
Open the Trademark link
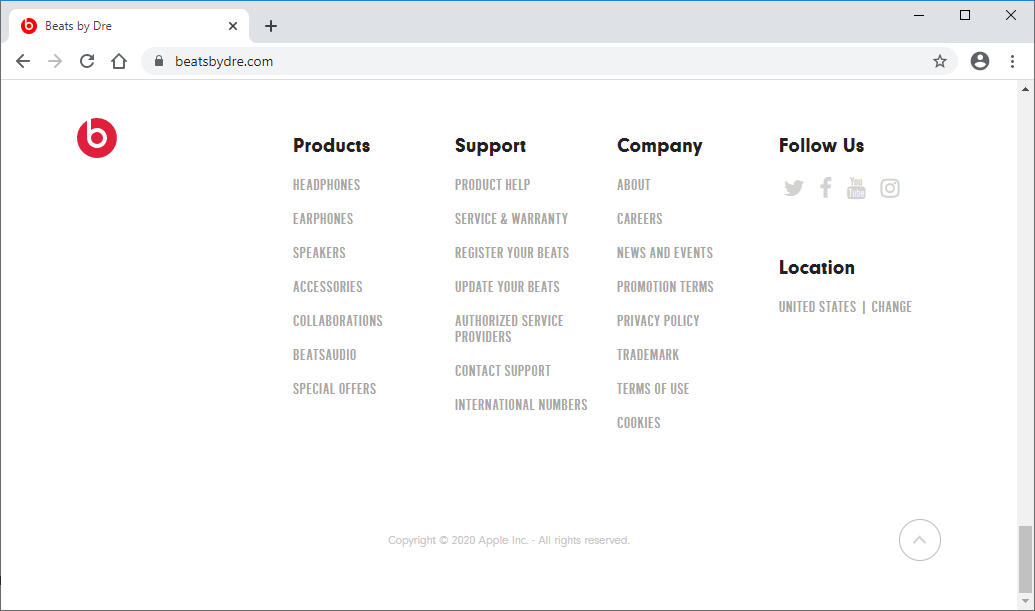[648, 354]
